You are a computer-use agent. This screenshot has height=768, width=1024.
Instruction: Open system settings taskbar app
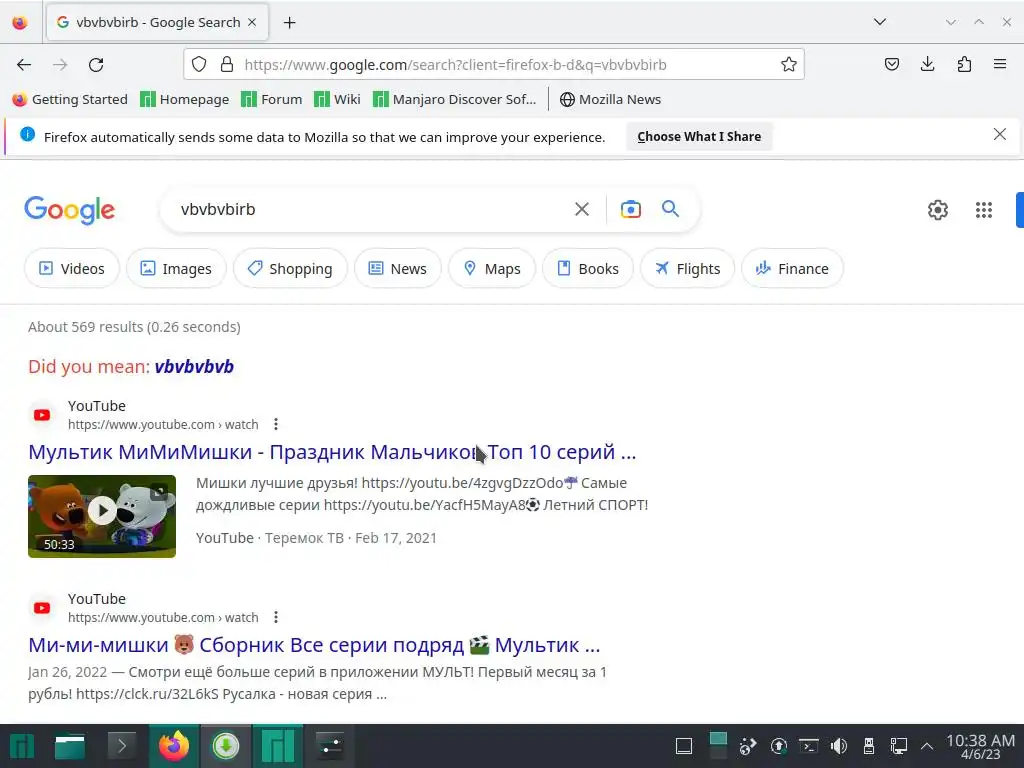[x=330, y=746]
